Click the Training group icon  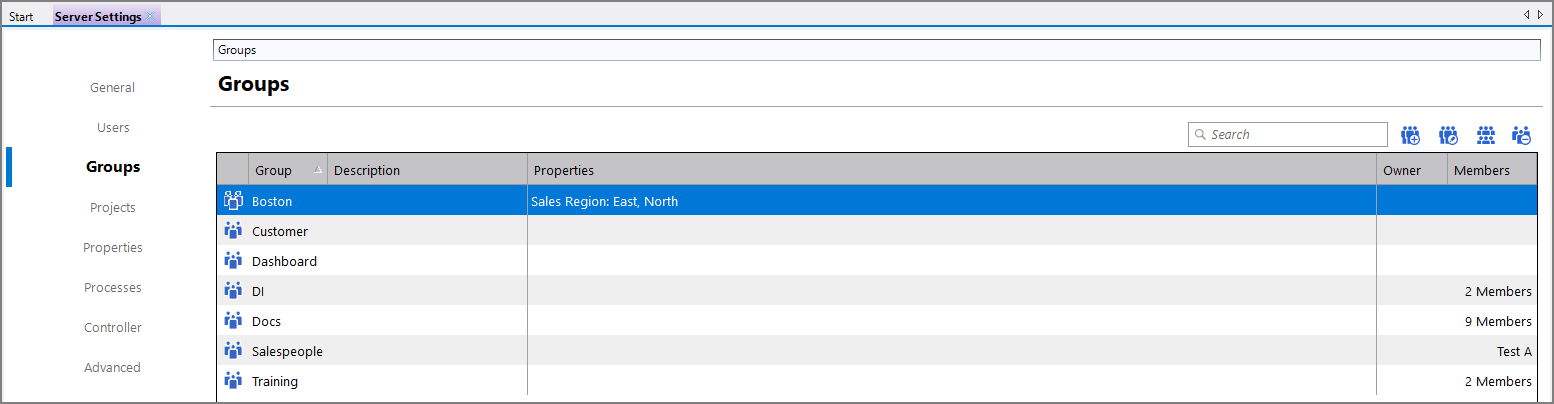[233, 381]
